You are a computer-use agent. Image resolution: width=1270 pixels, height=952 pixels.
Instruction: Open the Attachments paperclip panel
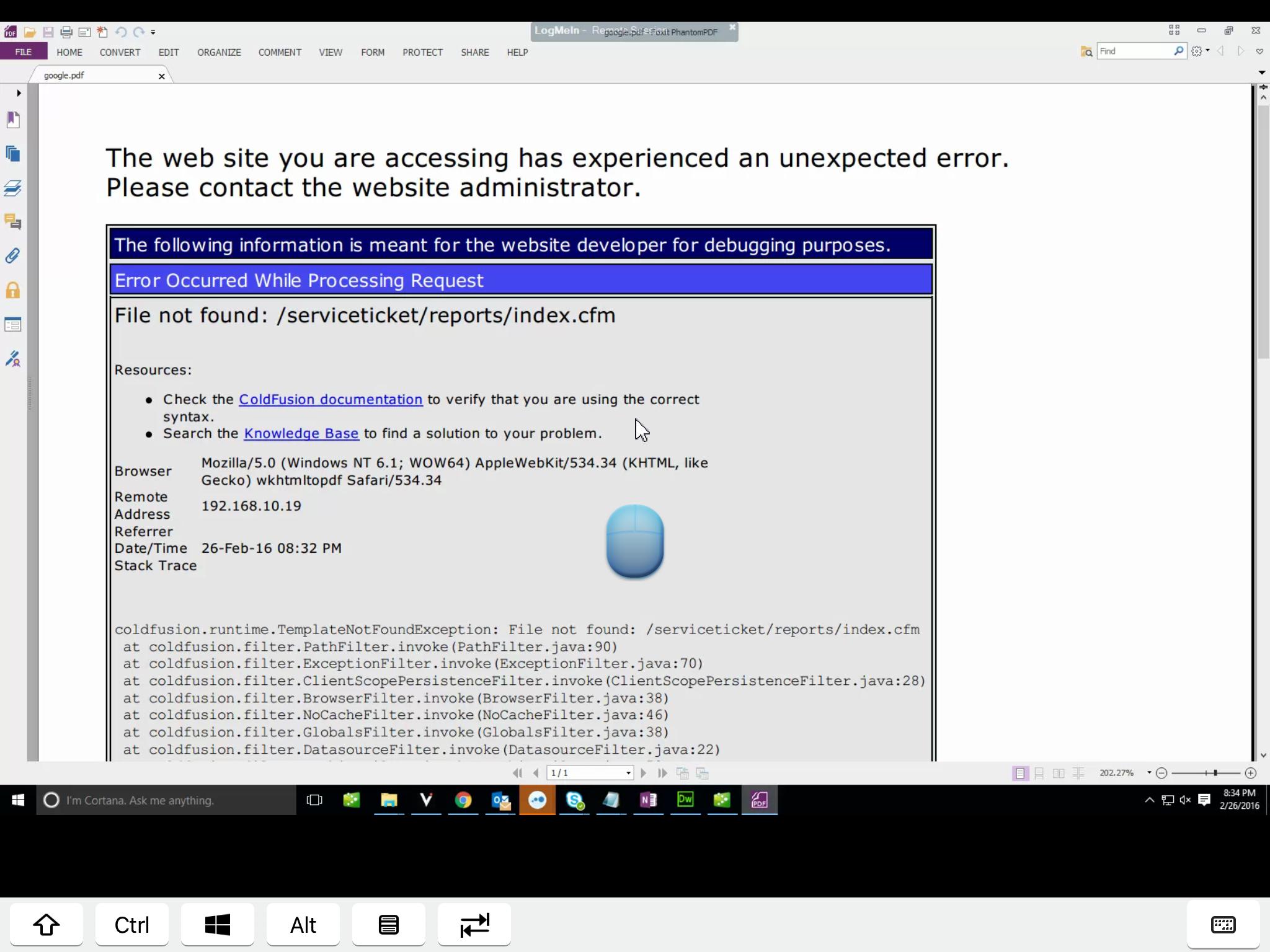coord(13,256)
